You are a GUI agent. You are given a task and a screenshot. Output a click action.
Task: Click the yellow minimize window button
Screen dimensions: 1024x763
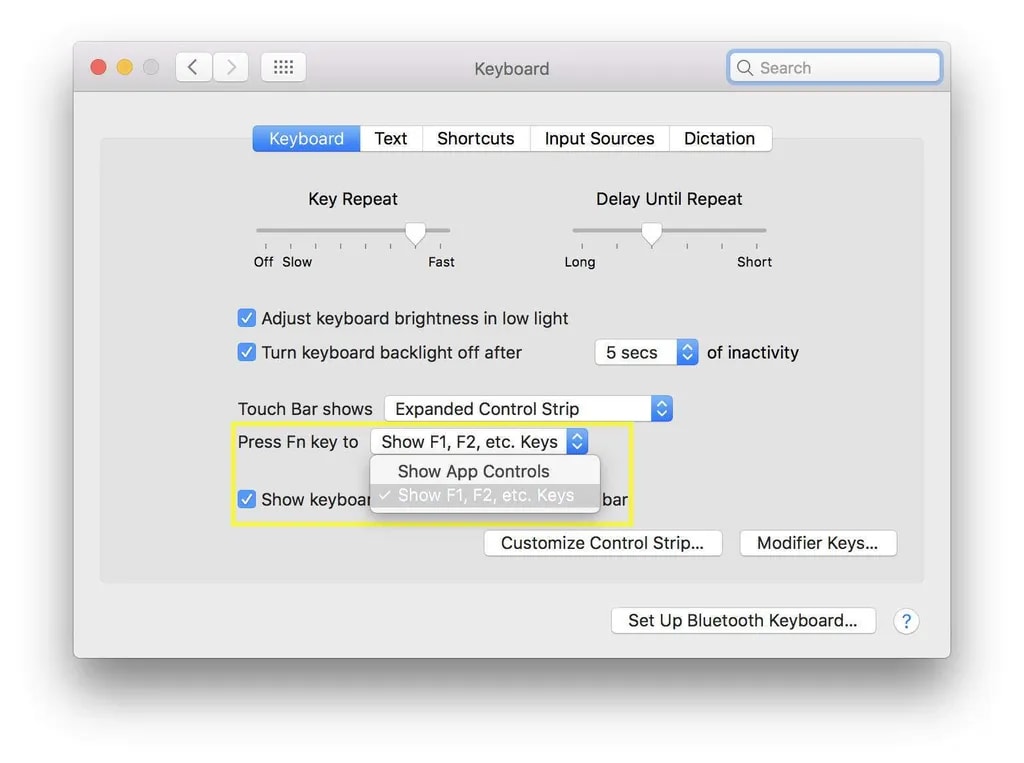[x=124, y=67]
